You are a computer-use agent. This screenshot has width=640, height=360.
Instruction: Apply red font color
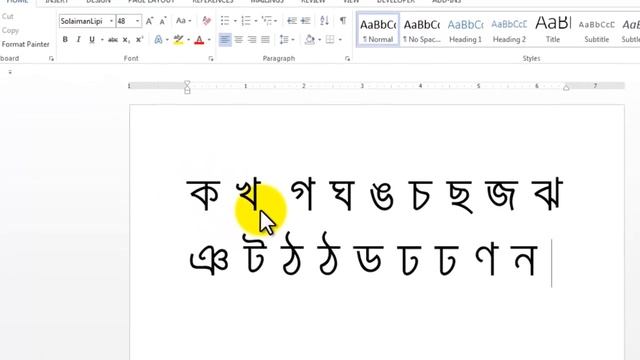(199, 40)
